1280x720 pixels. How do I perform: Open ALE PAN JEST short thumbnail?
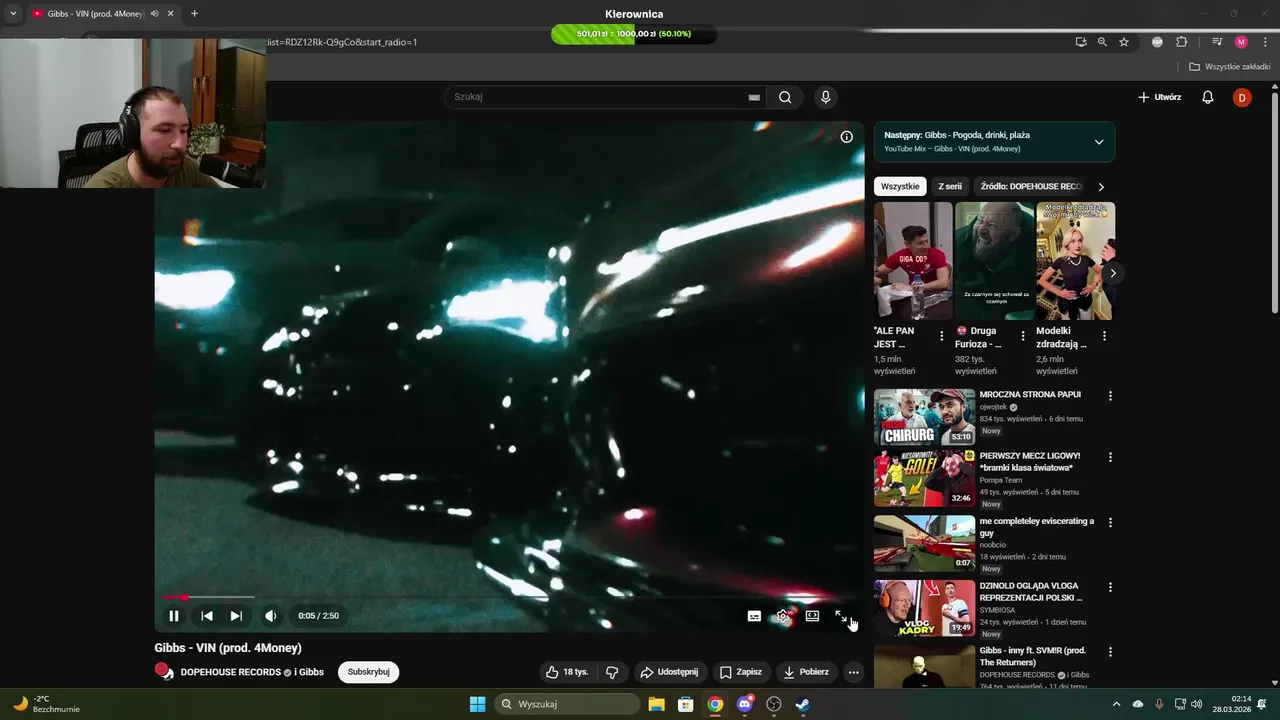pos(913,261)
